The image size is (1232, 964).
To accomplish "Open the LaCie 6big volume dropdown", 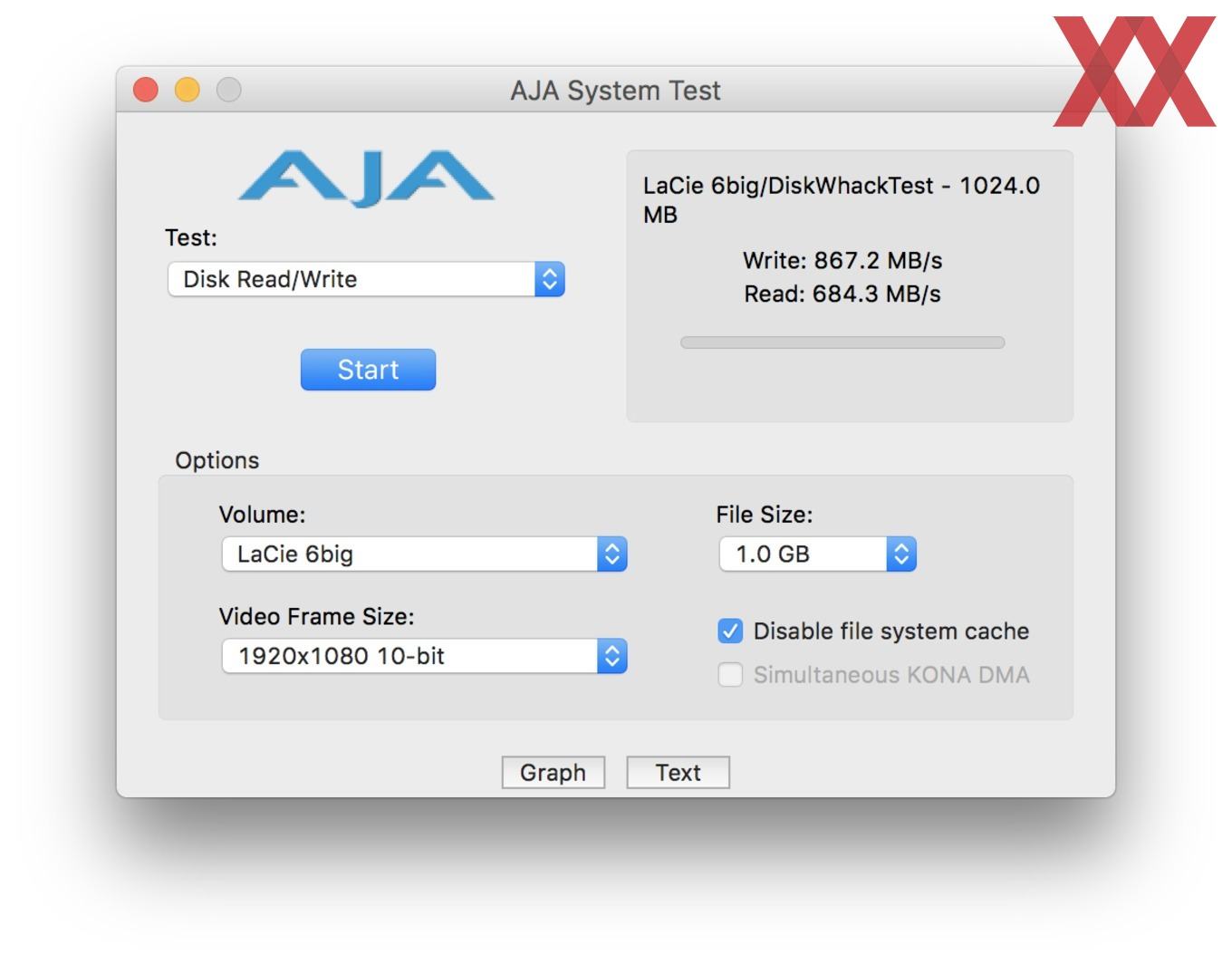I will (x=424, y=554).
